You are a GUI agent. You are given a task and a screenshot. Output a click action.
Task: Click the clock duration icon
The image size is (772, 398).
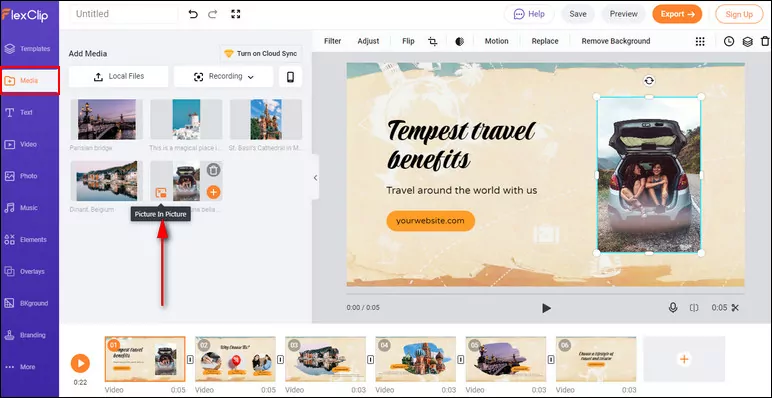[729, 41]
